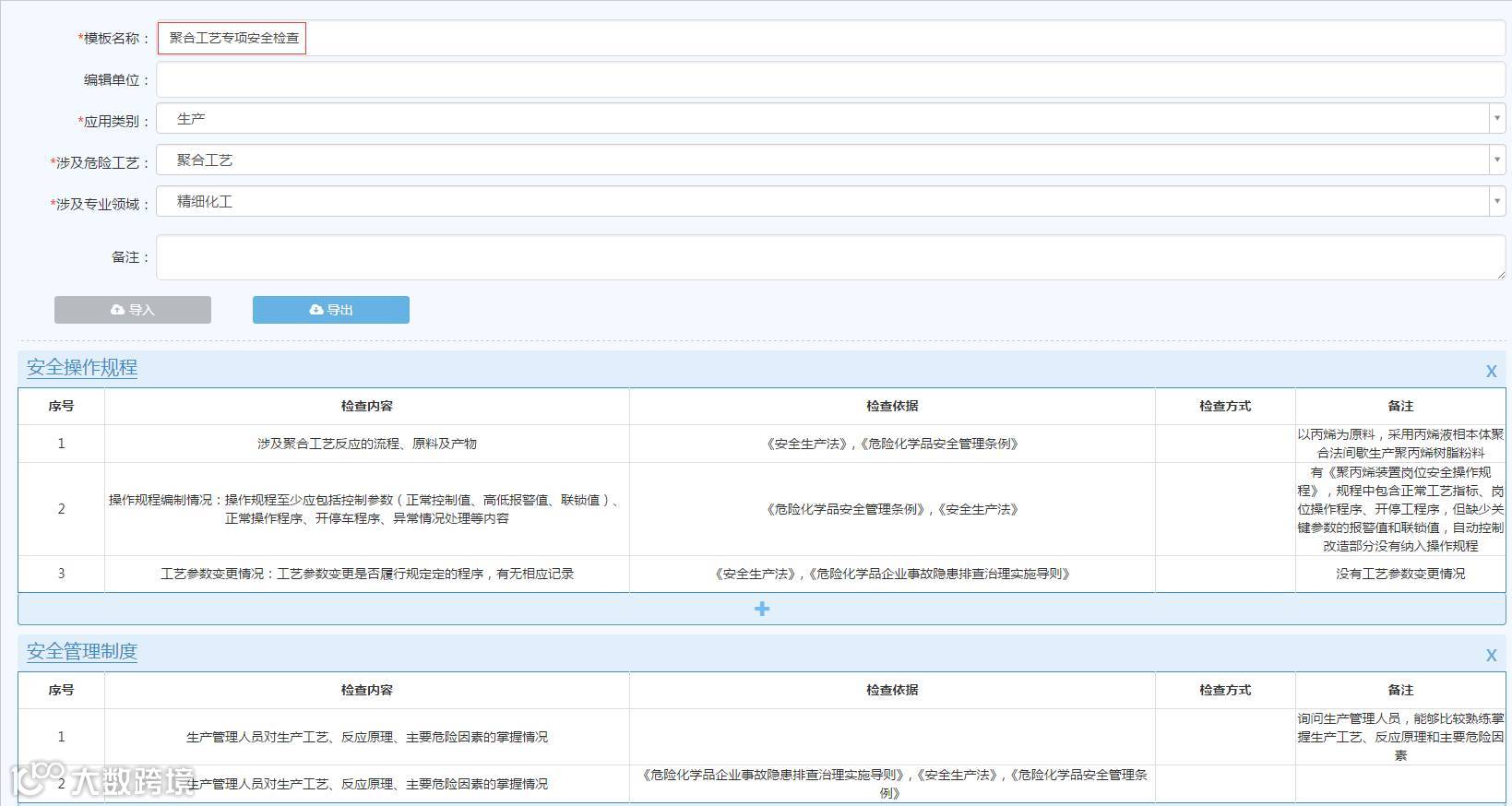
Task: Click the 检查内容 header in 安全操作规程 table
Action: pos(367,406)
